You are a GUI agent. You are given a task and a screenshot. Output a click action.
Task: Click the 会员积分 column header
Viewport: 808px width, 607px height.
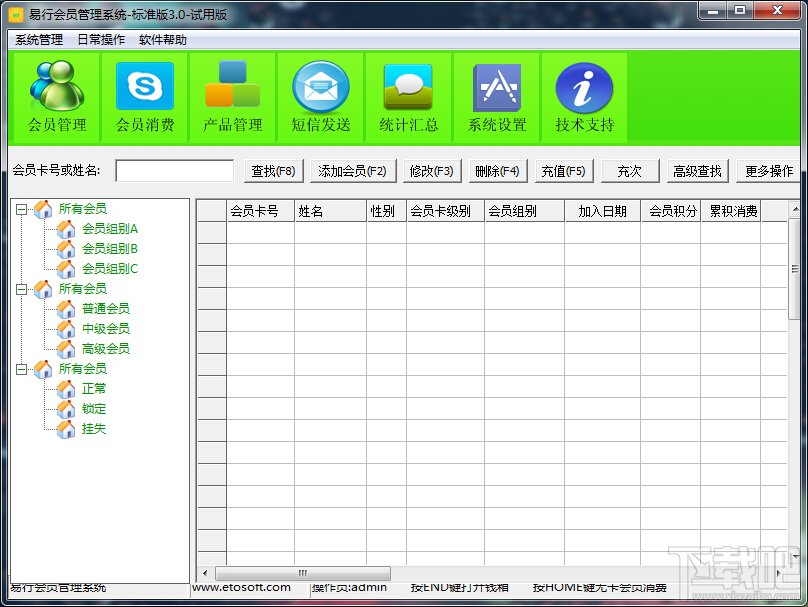[x=671, y=211]
